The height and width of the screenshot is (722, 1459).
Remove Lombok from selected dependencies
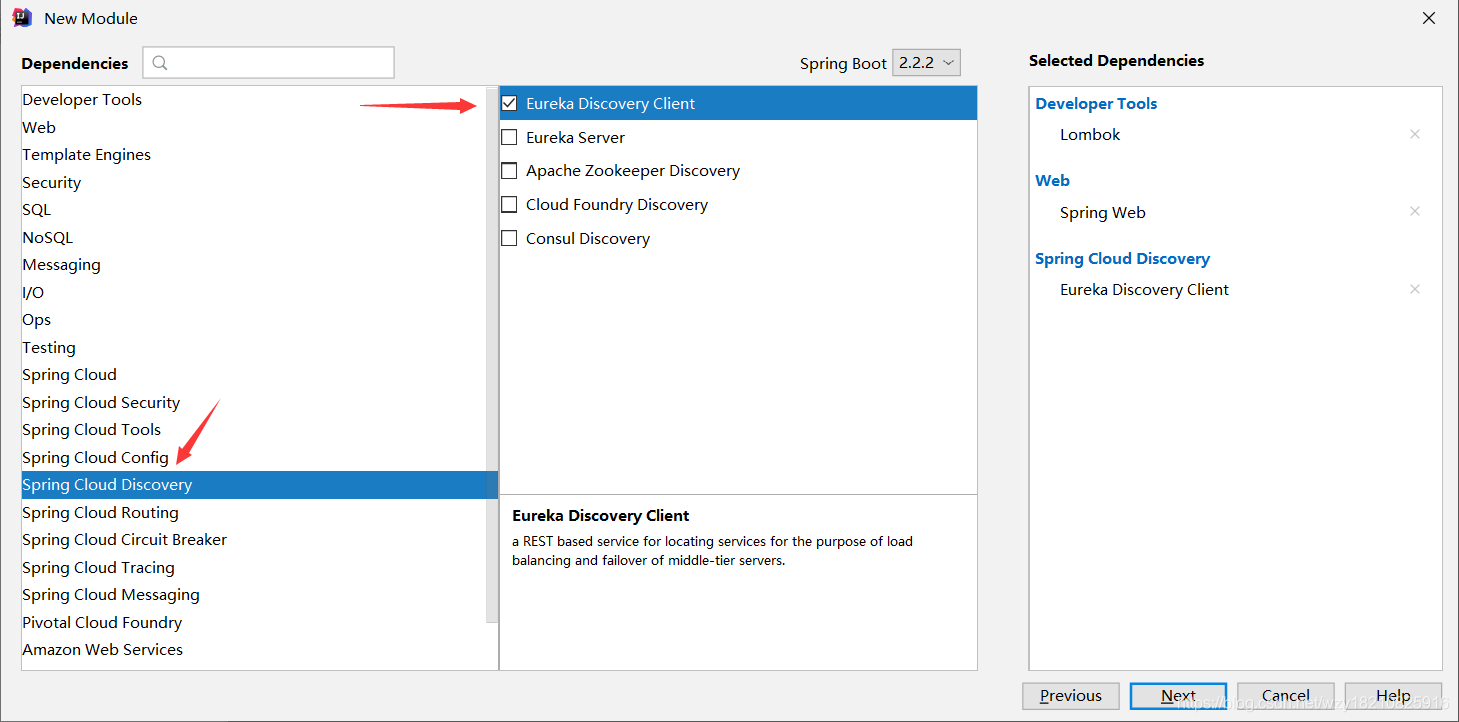(1414, 134)
